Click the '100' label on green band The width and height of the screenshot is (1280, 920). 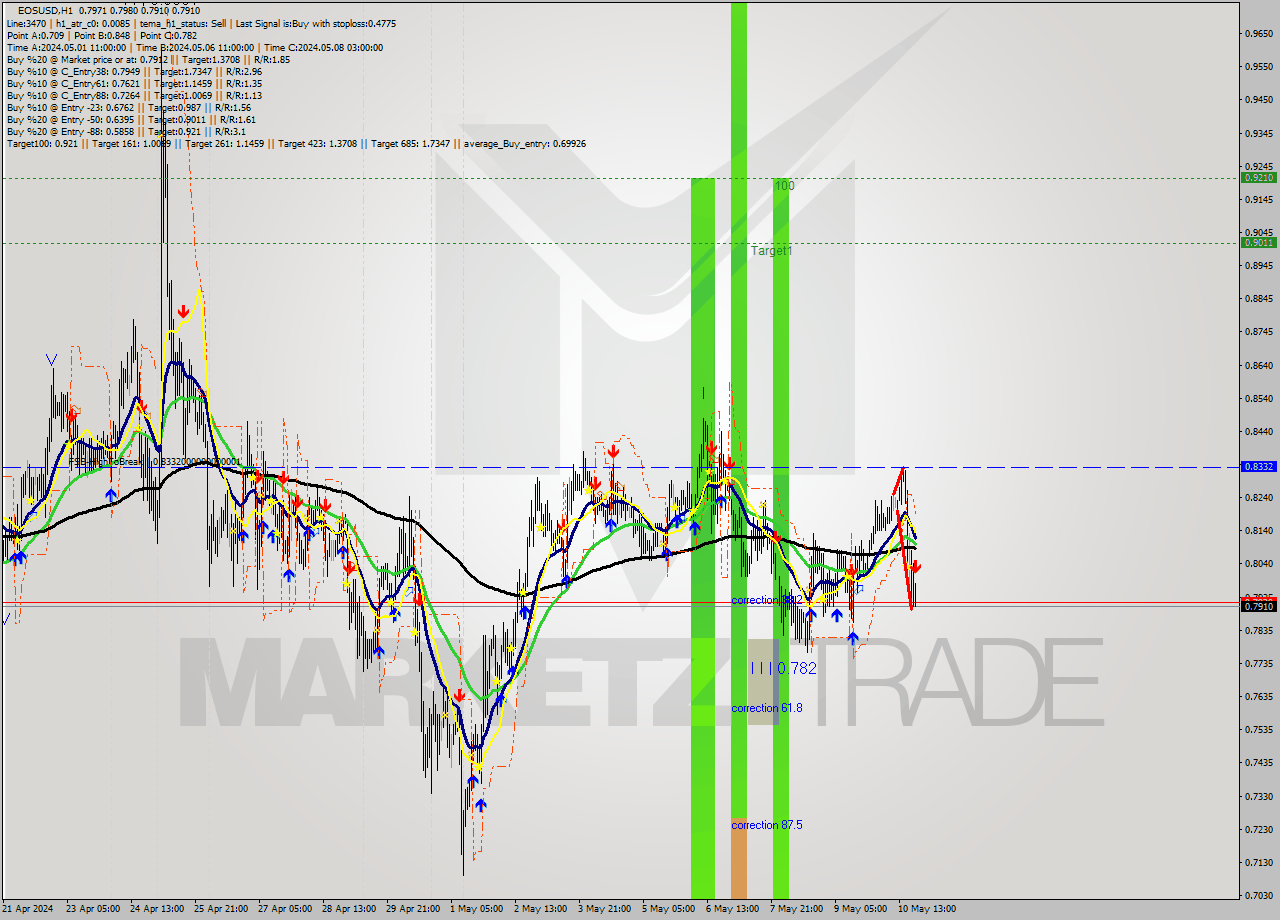[x=784, y=186]
